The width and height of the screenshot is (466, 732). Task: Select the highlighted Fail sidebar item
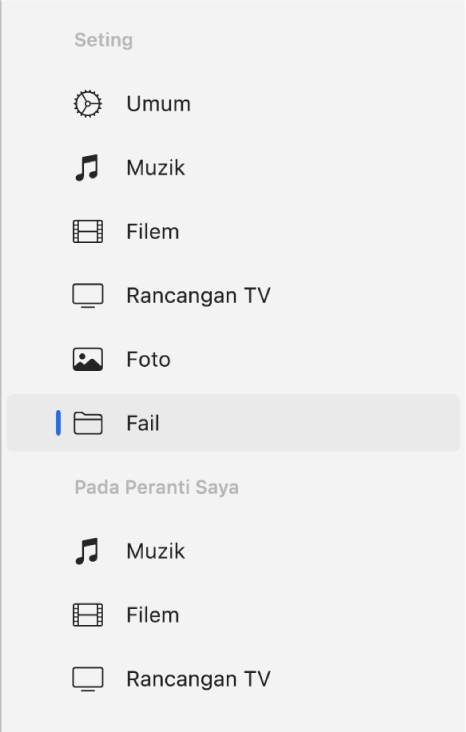click(x=233, y=423)
